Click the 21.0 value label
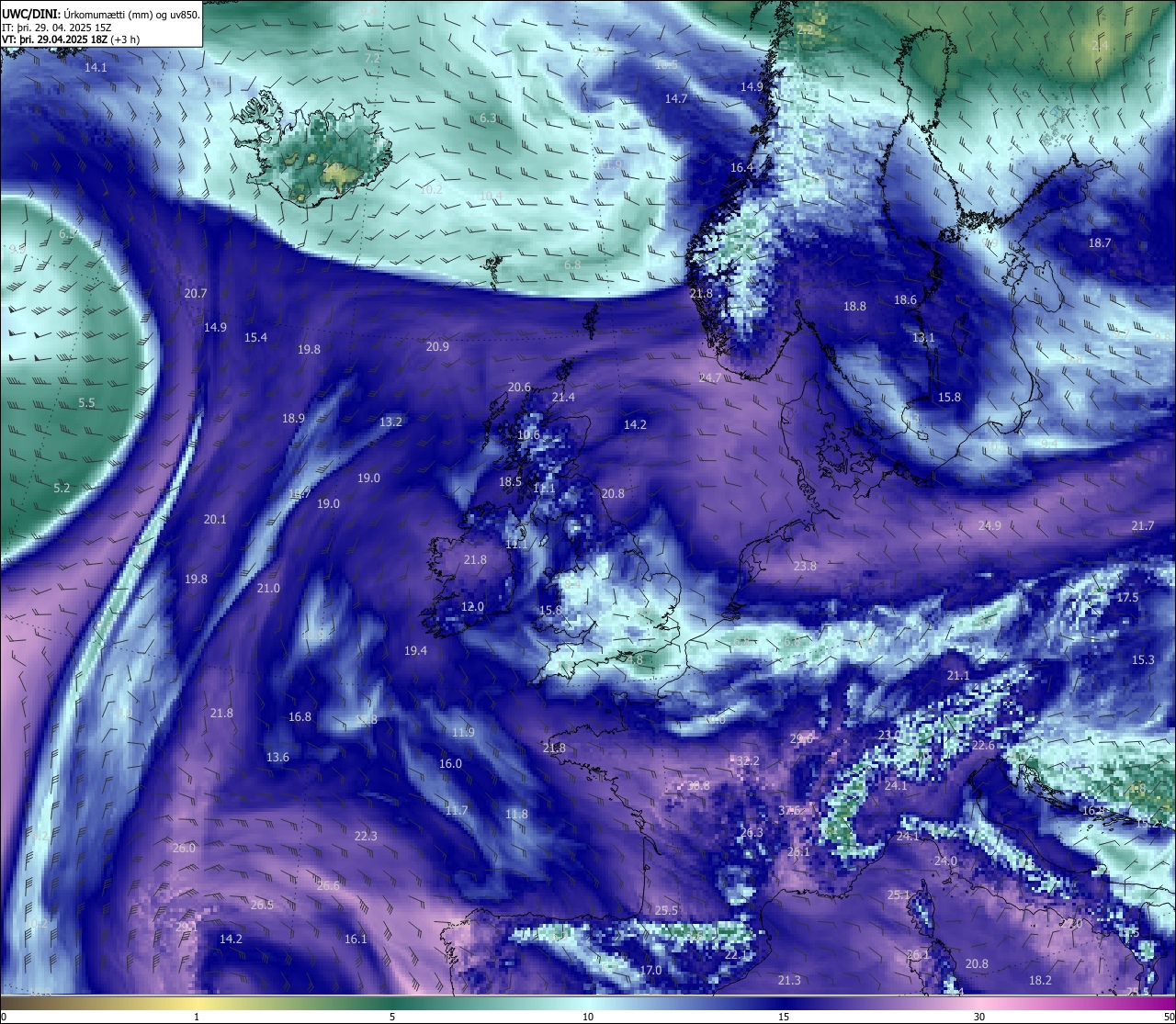This screenshot has height=1024, width=1176. [x=268, y=589]
